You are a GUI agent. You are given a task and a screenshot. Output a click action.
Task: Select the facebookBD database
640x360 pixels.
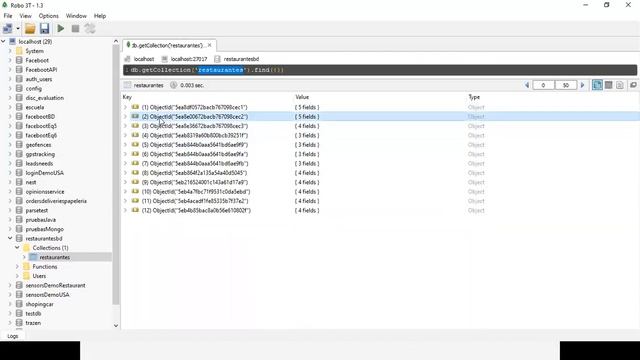[40, 117]
